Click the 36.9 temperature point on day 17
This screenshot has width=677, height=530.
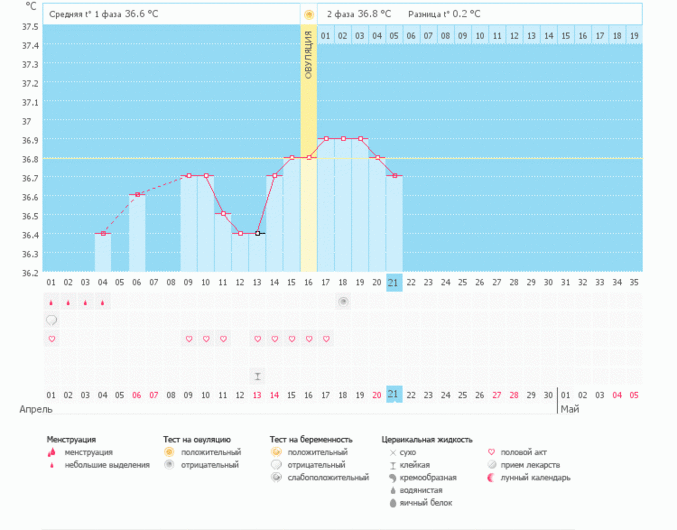click(x=326, y=139)
